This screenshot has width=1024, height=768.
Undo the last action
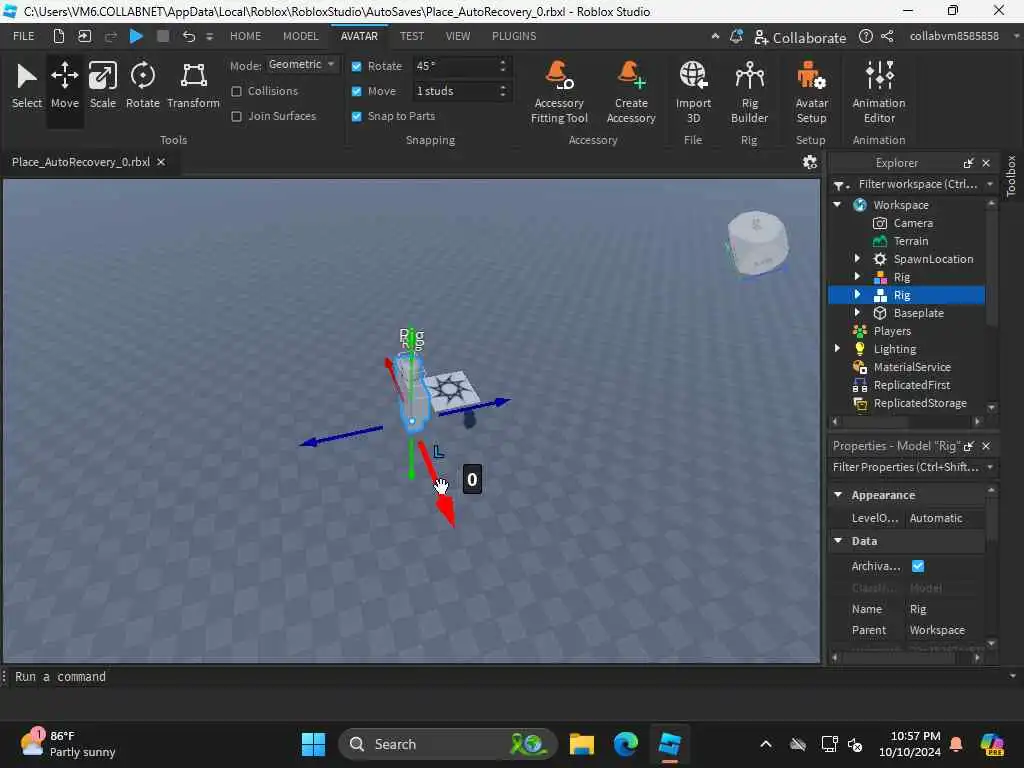click(x=189, y=36)
